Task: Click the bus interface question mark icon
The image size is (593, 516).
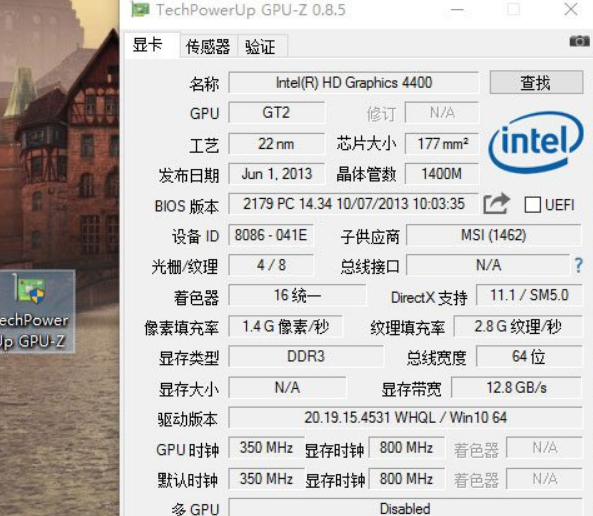Action: pyautogui.click(x=578, y=265)
